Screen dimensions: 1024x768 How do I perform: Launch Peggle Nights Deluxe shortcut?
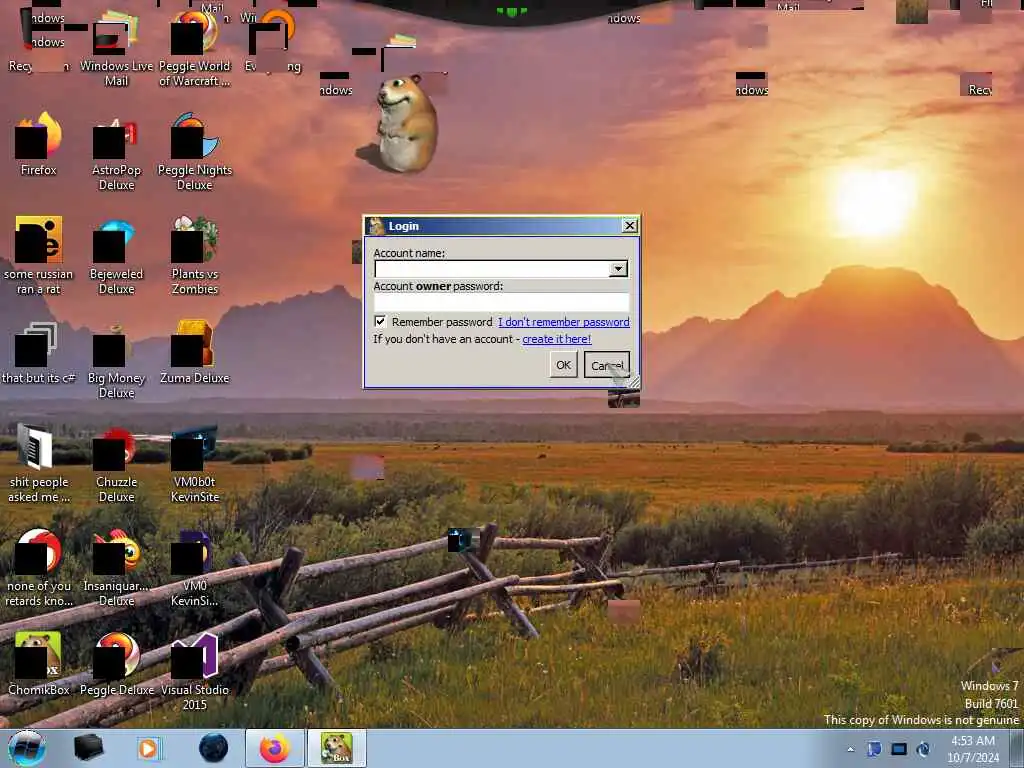tap(195, 152)
